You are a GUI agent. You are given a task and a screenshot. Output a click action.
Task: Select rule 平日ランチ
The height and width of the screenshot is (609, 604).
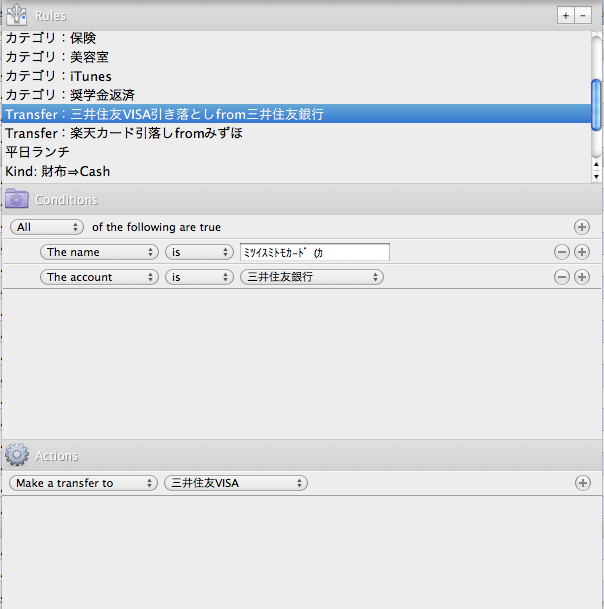pos(296,152)
